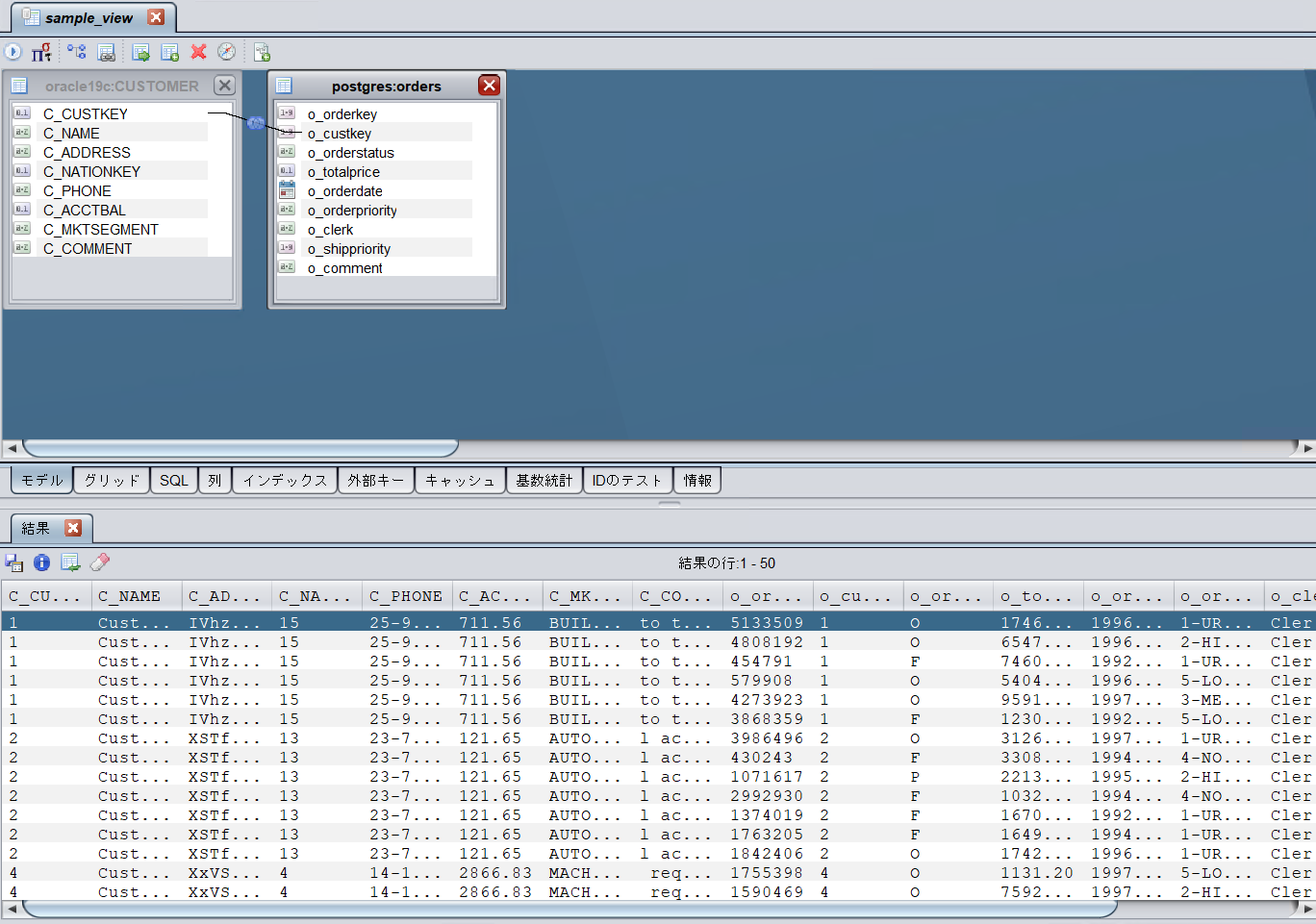
Task: Click the model canvas scroll-left arrow
Action: (12, 448)
